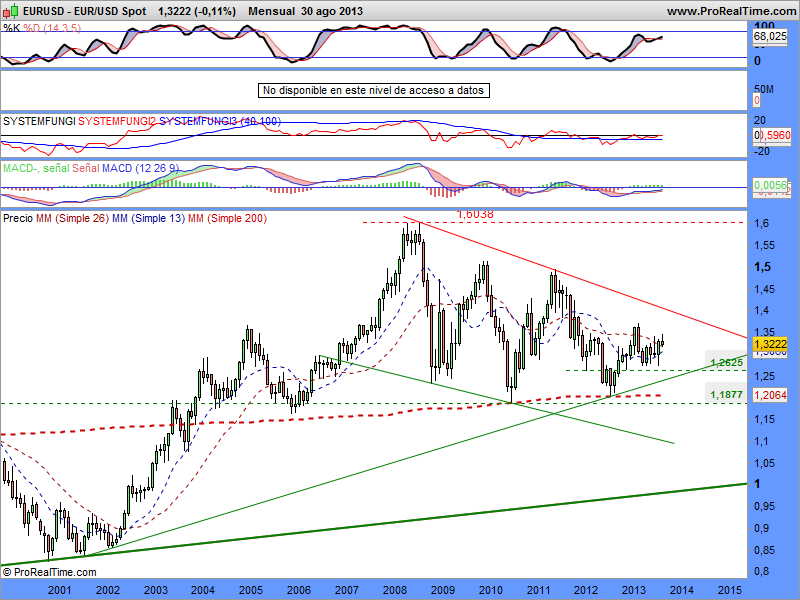Click the 1,3222 (-0,11%) quote in header

click(197, 11)
